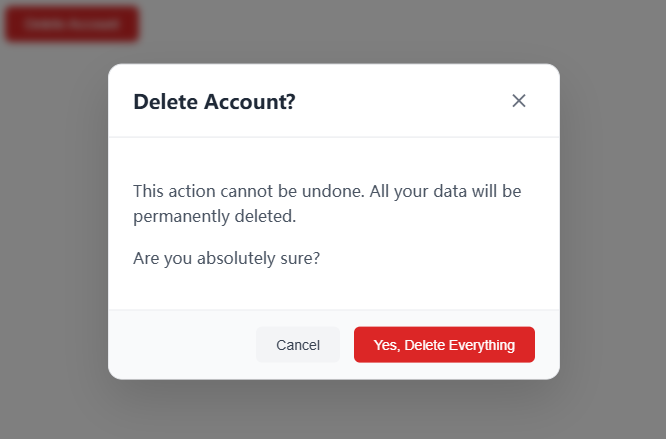Click the words "permanently deleted."
Image resolution: width=666 pixels, height=439 pixels.
(x=214, y=215)
